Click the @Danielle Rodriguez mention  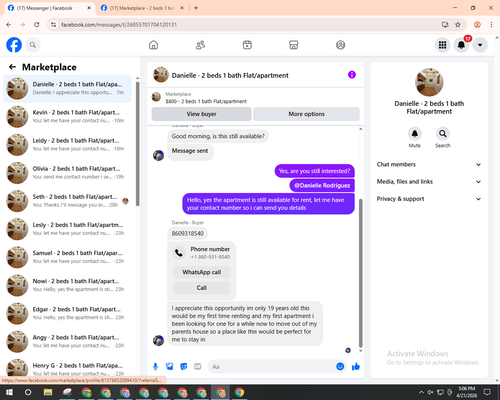[322, 186]
